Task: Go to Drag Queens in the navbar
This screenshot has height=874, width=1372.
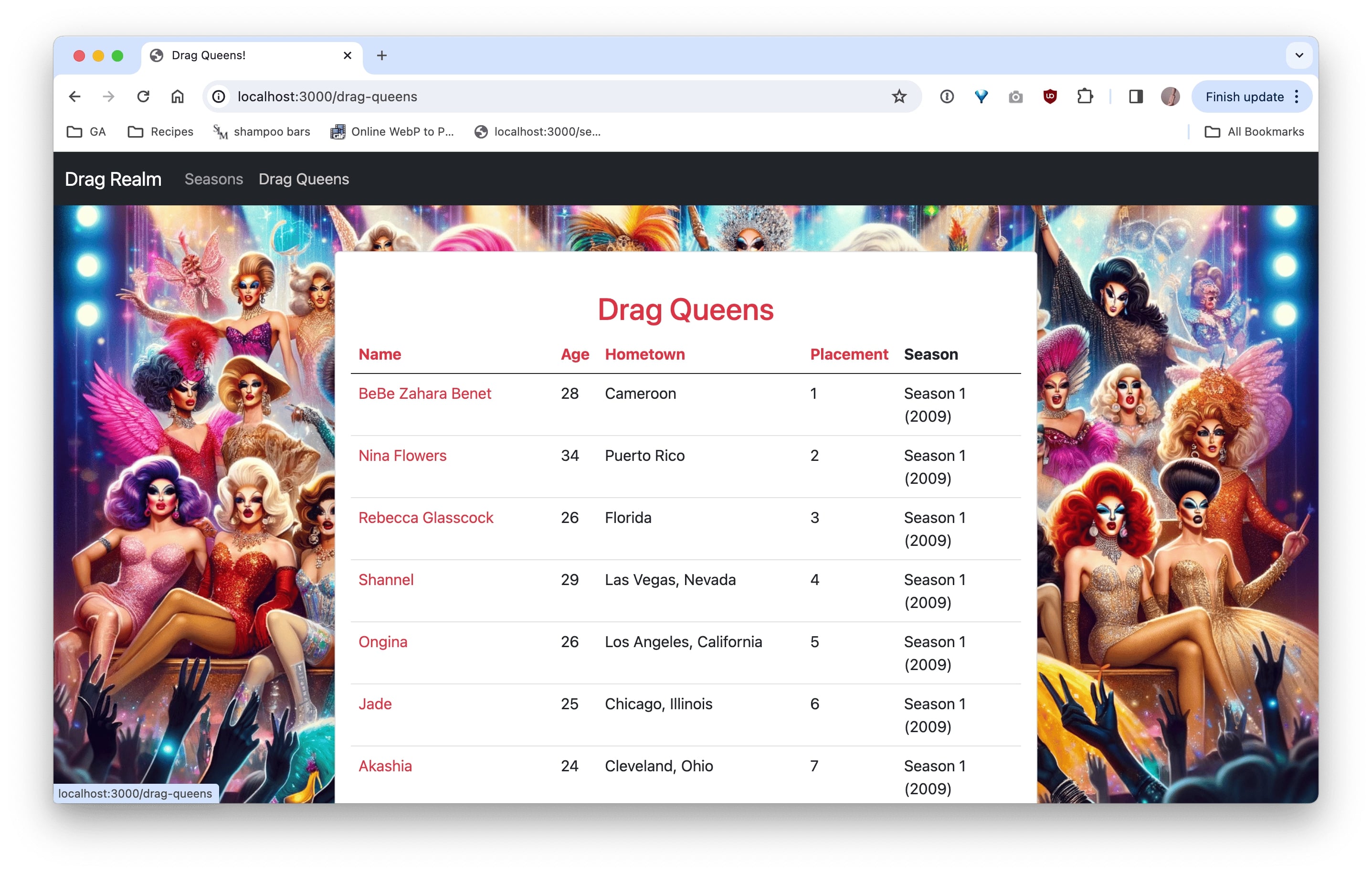Action: [304, 179]
